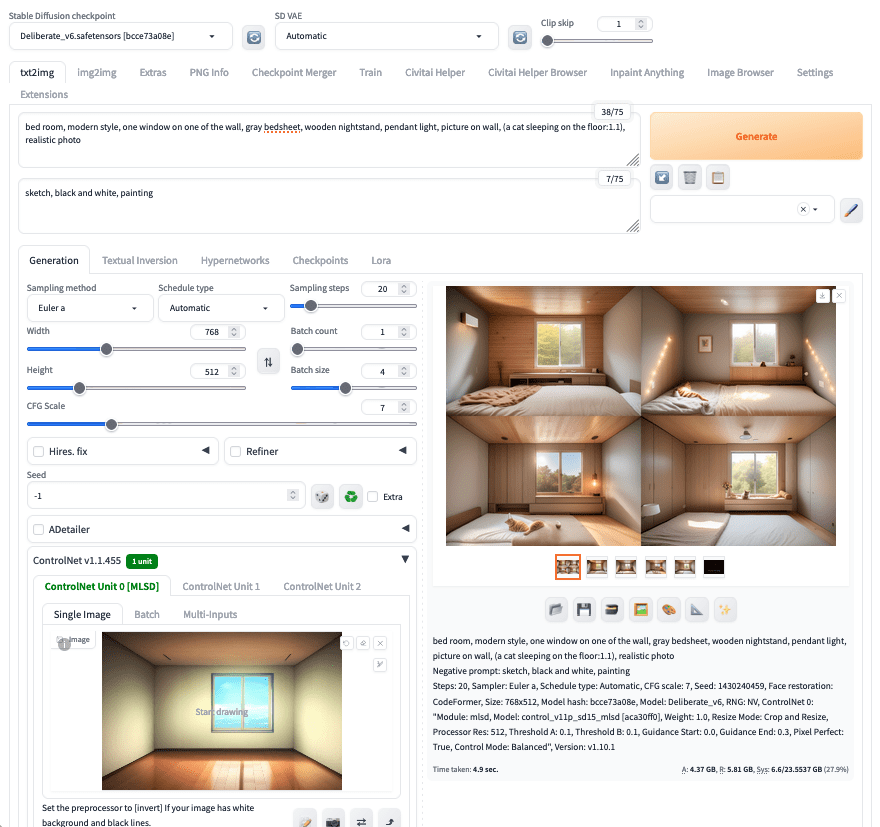Switch to the ControlNet Batch tab
Viewport: 880px width, 827px height.
click(x=147, y=614)
